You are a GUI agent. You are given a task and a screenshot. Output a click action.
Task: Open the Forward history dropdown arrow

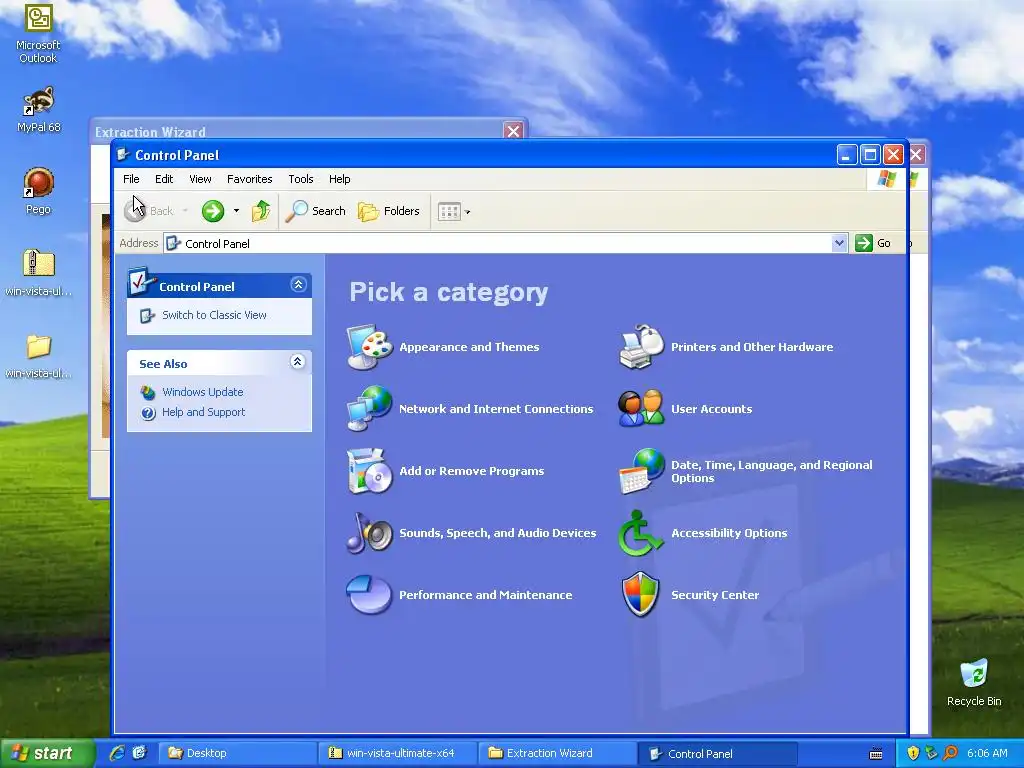236,211
